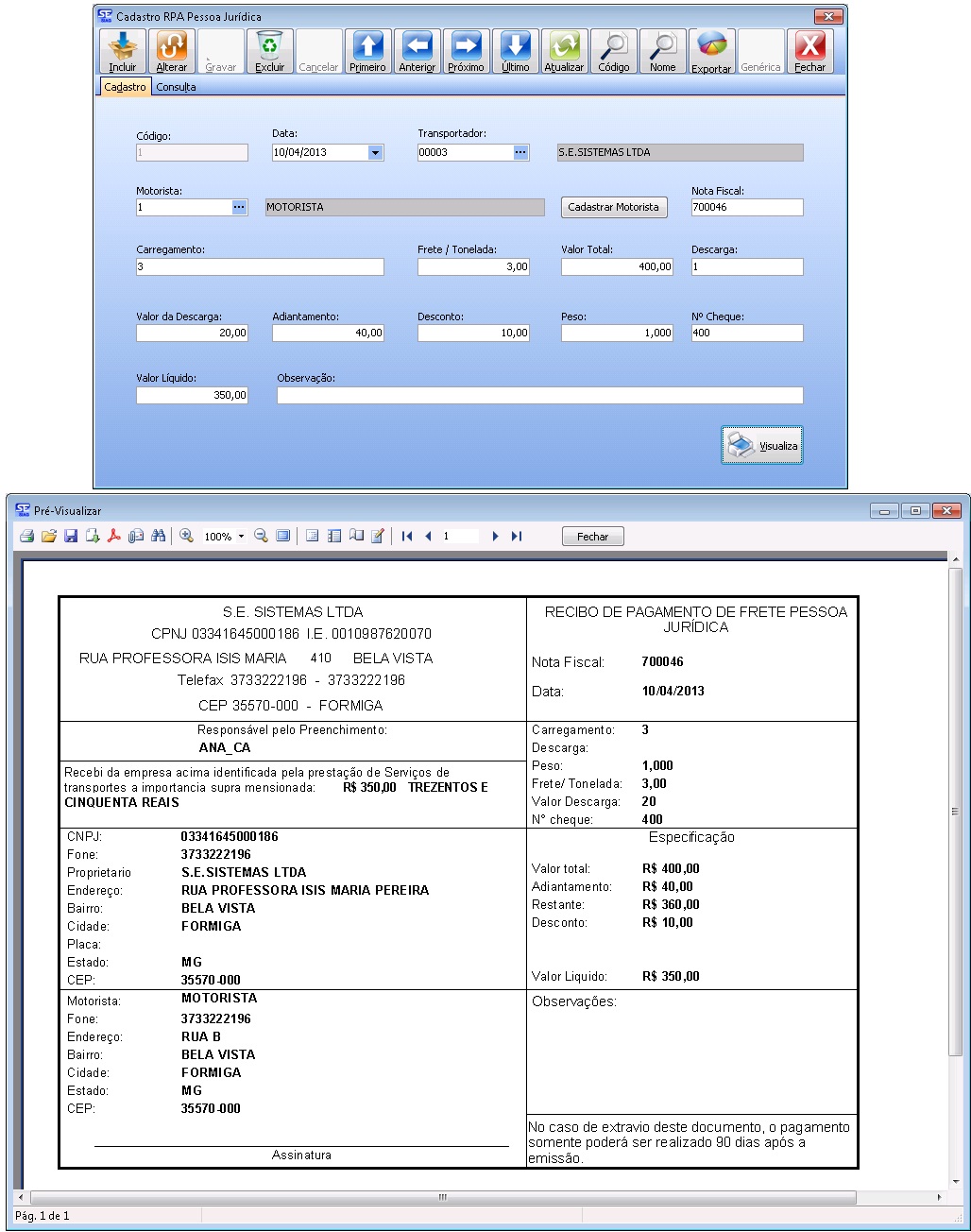Click the Cadastrar Motorista button
The height and width of the screenshot is (1232, 971).
coord(613,207)
